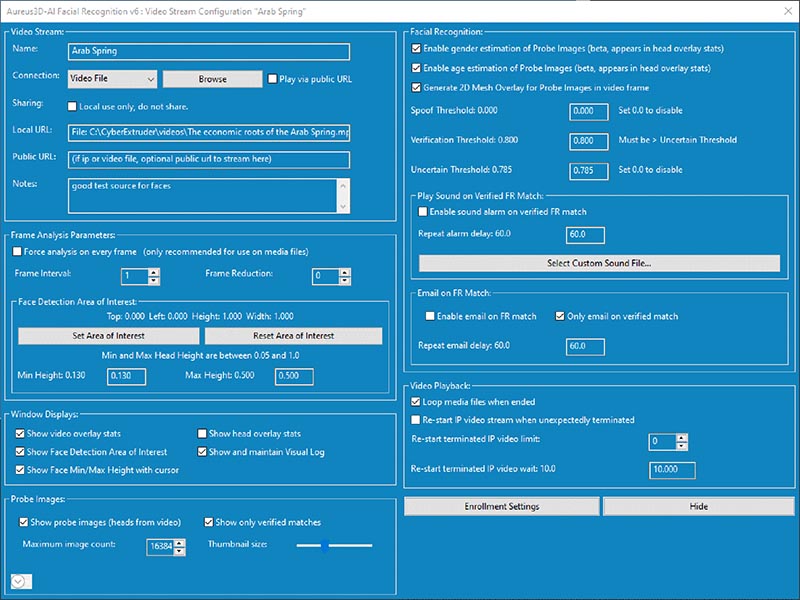The height and width of the screenshot is (600, 800).
Task: Click Select Custom Sound File button
Action: coord(599,263)
